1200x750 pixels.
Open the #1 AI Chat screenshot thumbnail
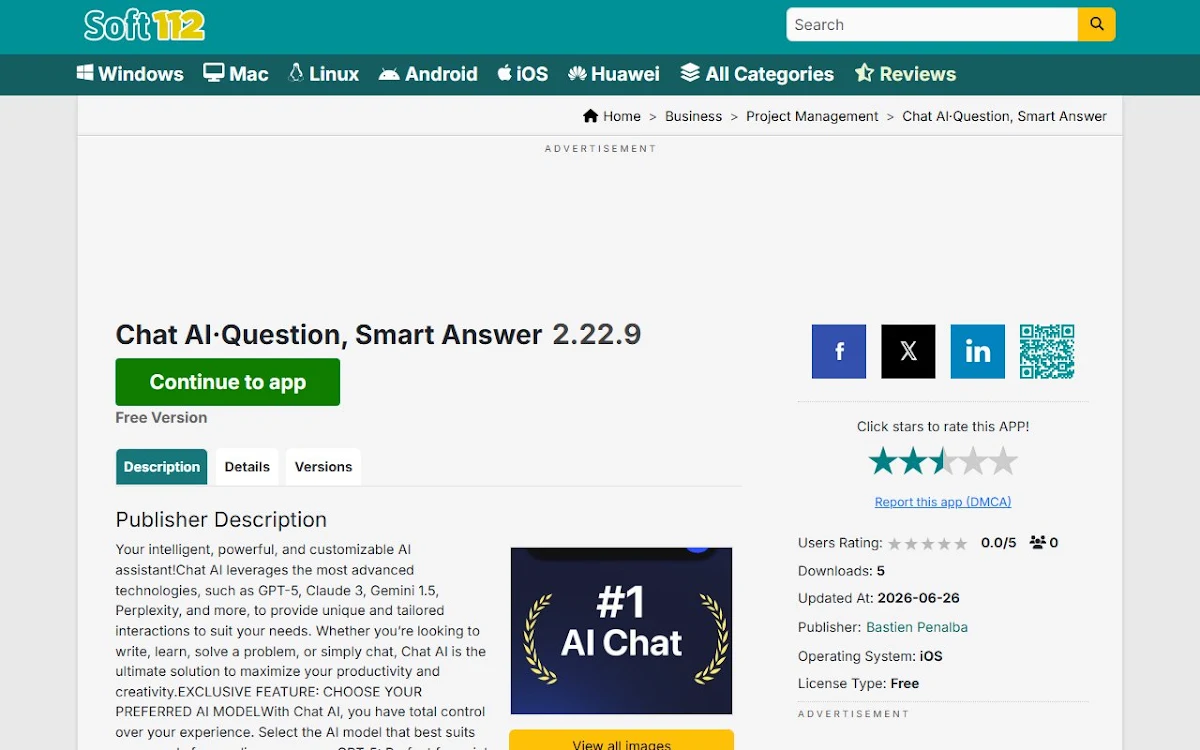pos(621,631)
